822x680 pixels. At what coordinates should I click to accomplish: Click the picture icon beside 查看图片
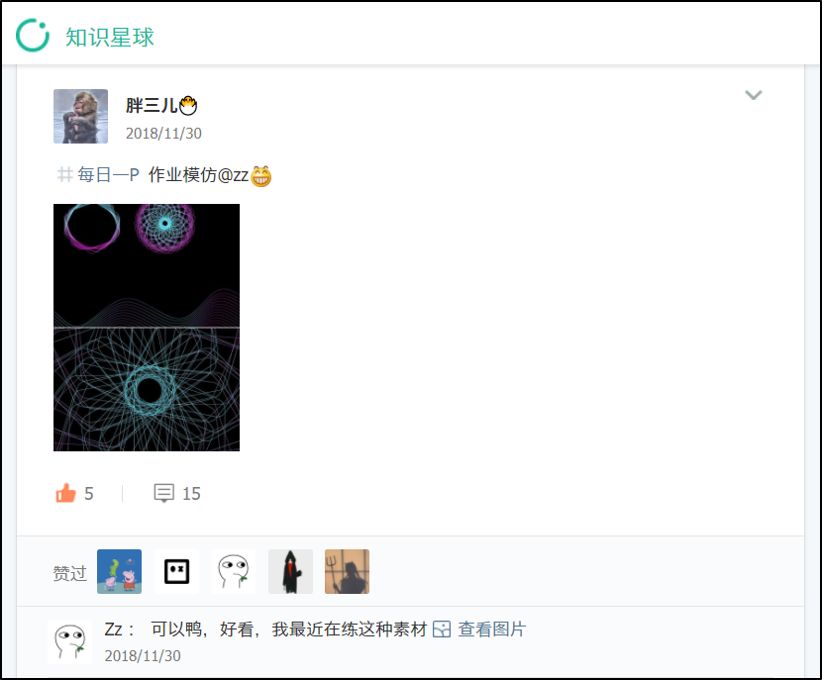click(x=442, y=629)
